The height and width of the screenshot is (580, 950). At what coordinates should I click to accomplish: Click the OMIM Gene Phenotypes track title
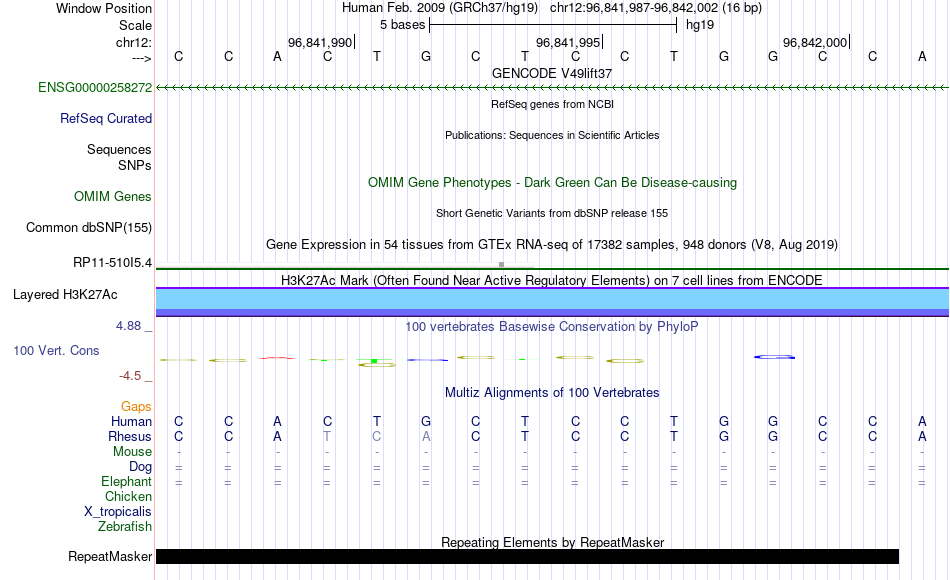552,182
